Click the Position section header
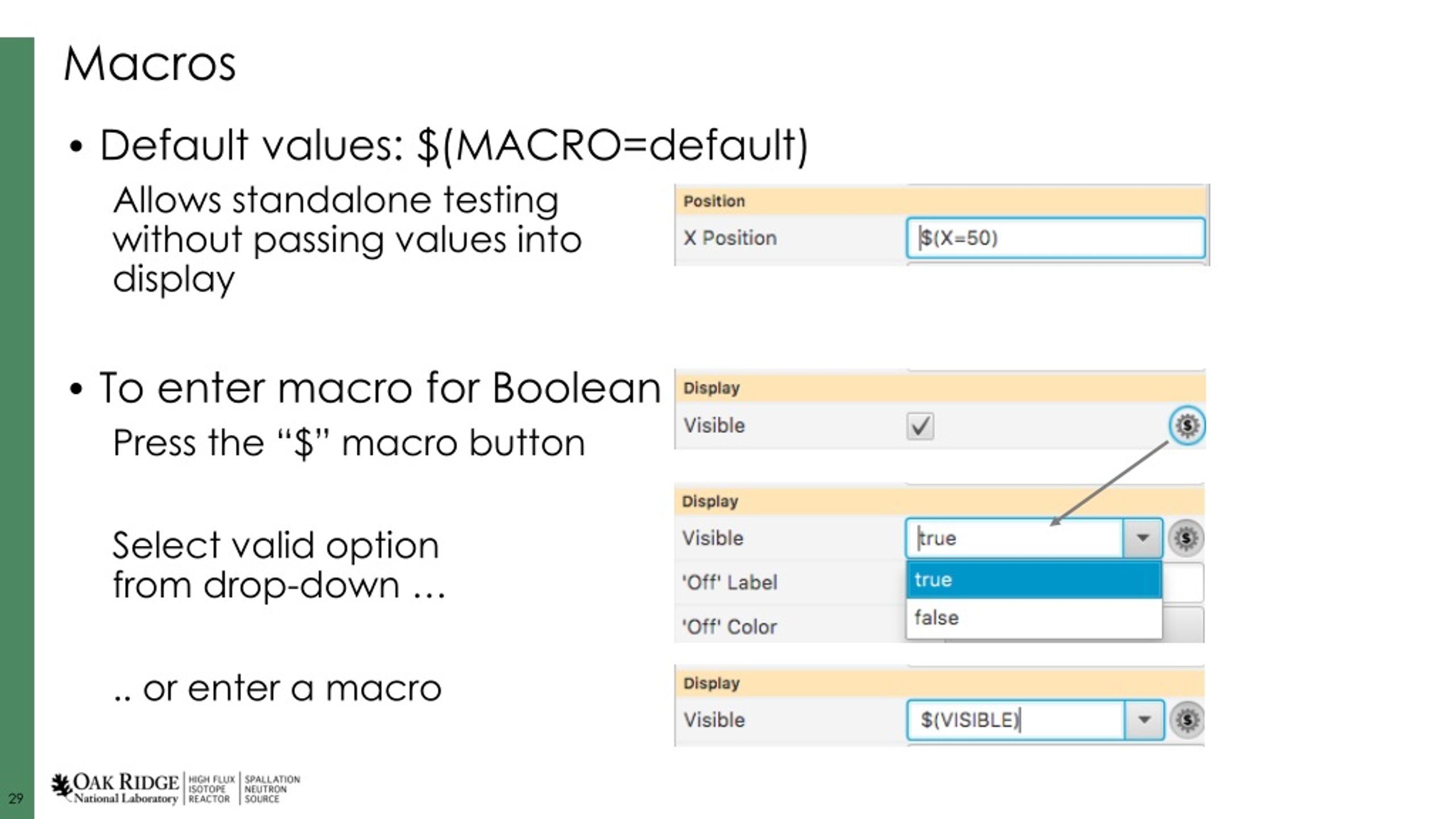 pyautogui.click(x=941, y=201)
